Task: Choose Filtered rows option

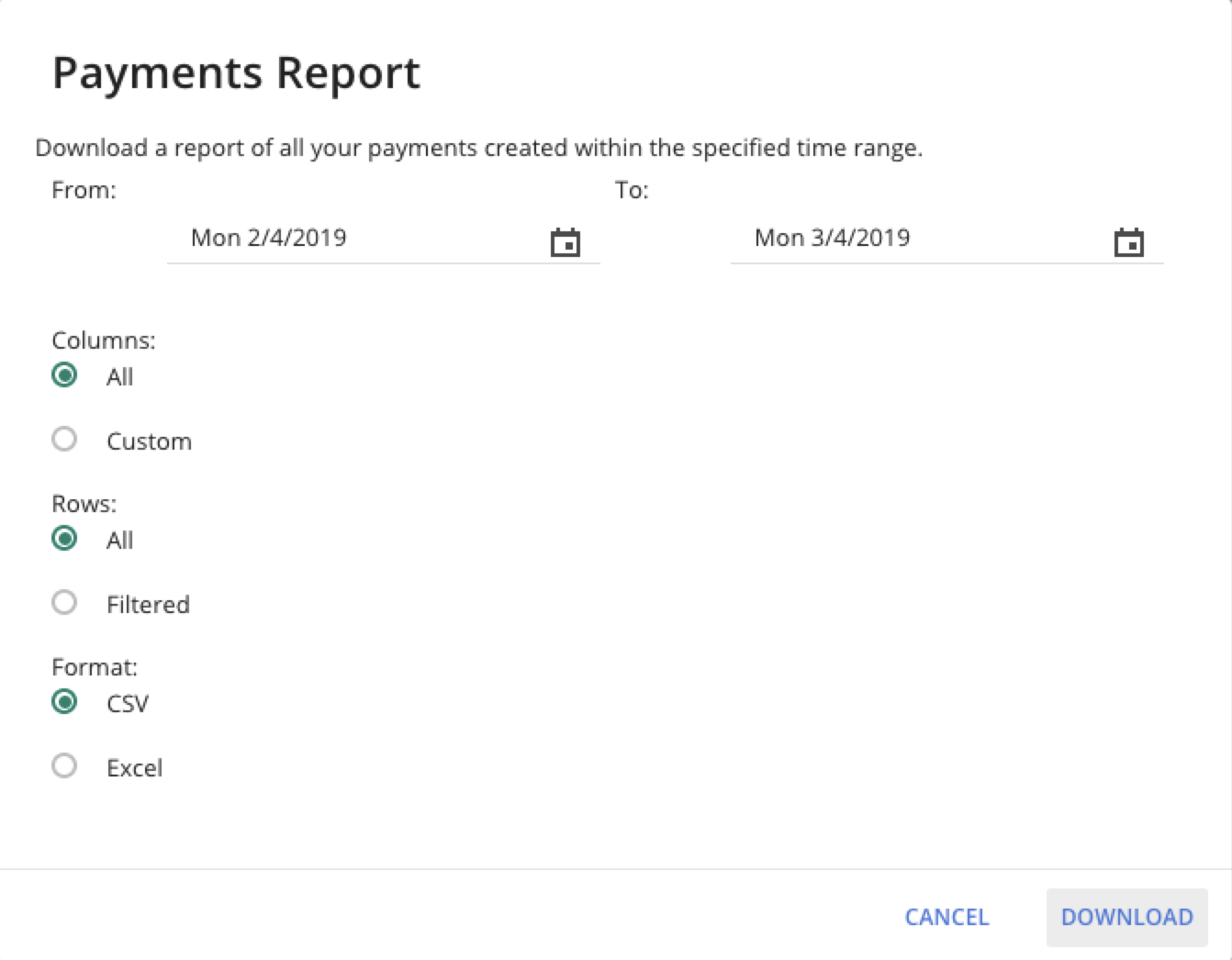Action: pyautogui.click(x=64, y=603)
